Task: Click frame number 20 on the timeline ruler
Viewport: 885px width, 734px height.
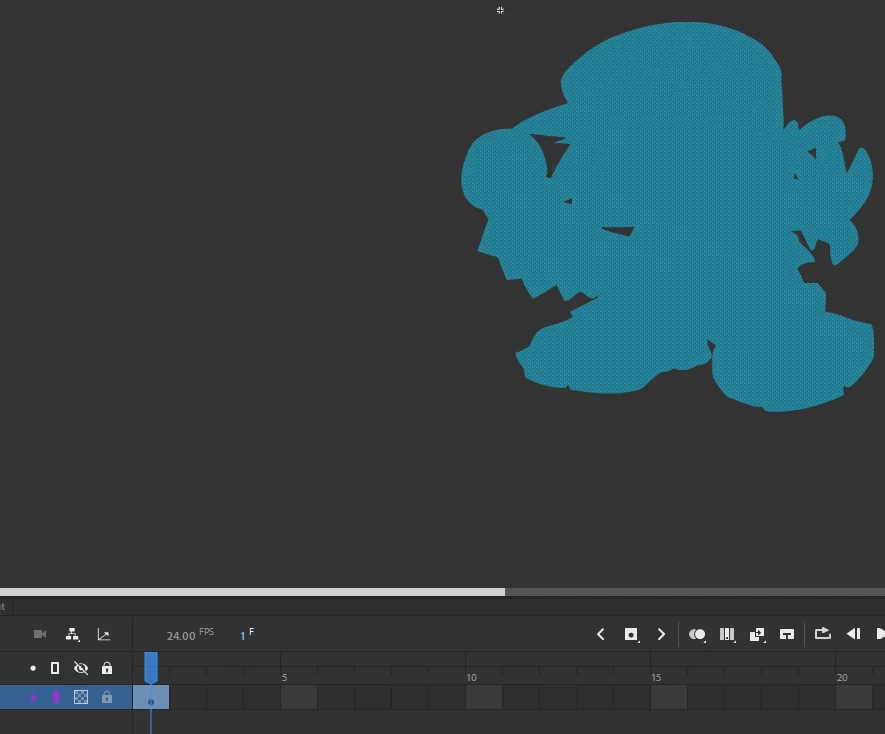Action: pyautogui.click(x=842, y=678)
